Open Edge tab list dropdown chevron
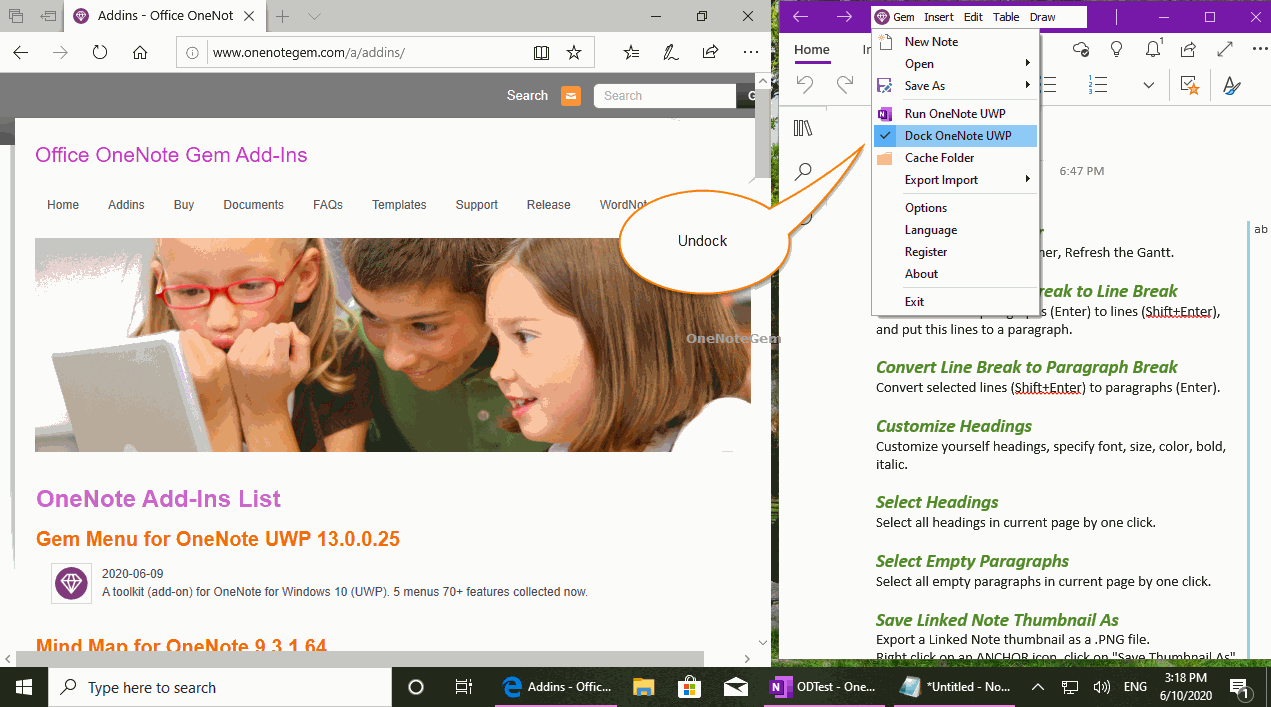Screen dimensions: 1271x707 (314, 16)
